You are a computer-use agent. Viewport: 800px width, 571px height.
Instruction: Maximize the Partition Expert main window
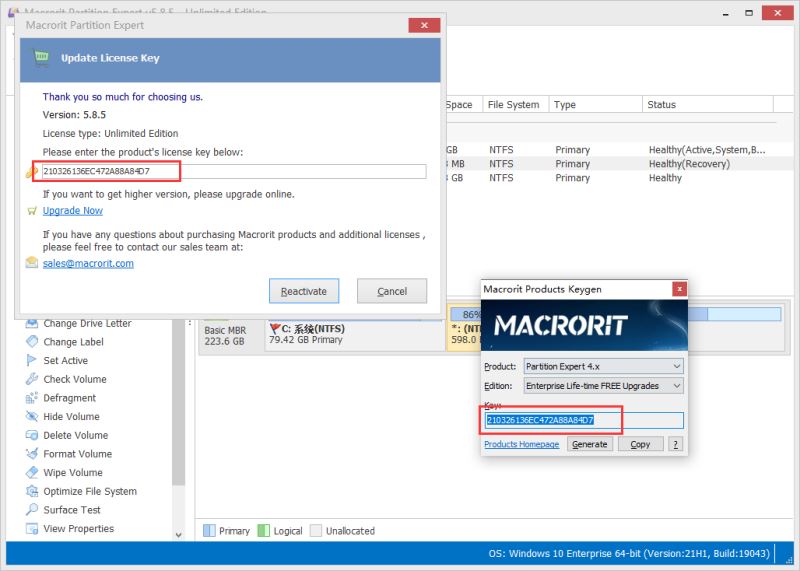(x=748, y=13)
